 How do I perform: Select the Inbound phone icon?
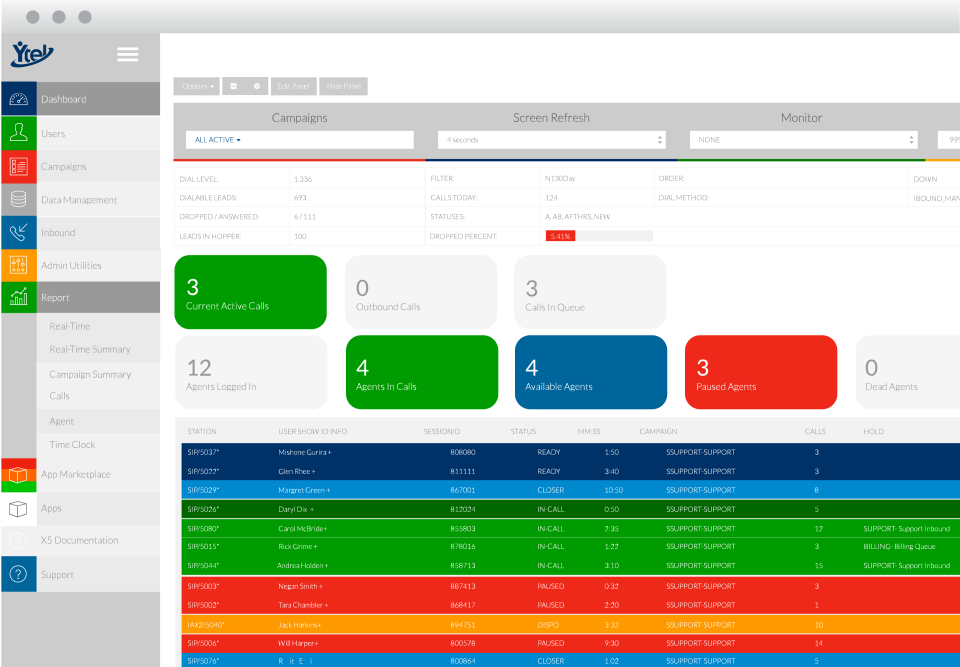(x=20, y=232)
